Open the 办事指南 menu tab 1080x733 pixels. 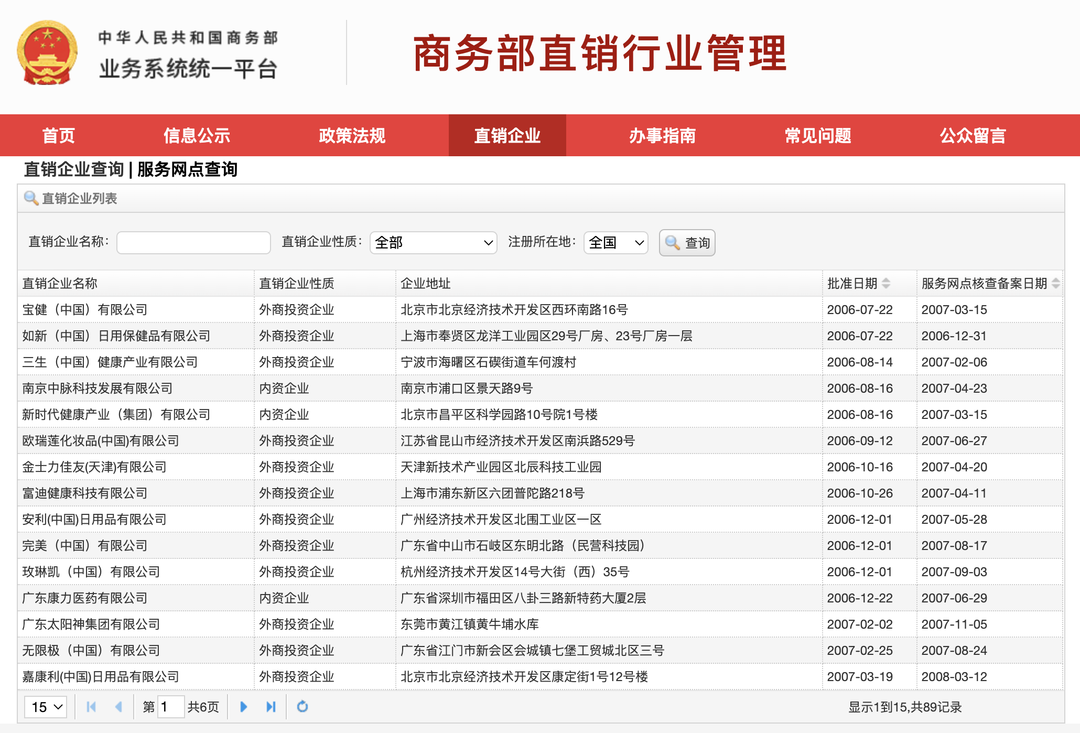click(663, 136)
